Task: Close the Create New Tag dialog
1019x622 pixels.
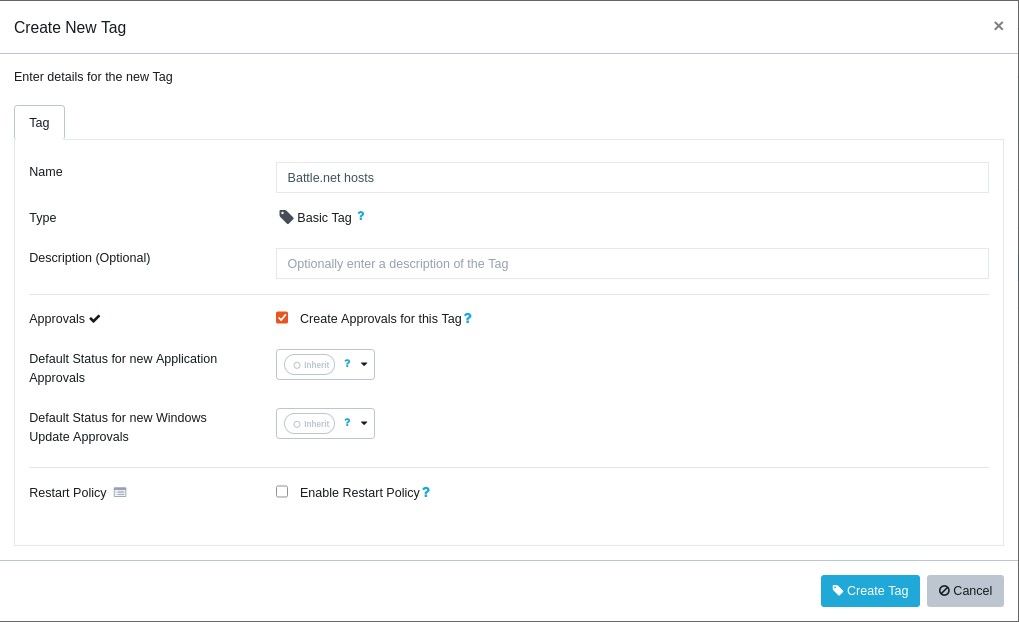Action: tap(998, 26)
